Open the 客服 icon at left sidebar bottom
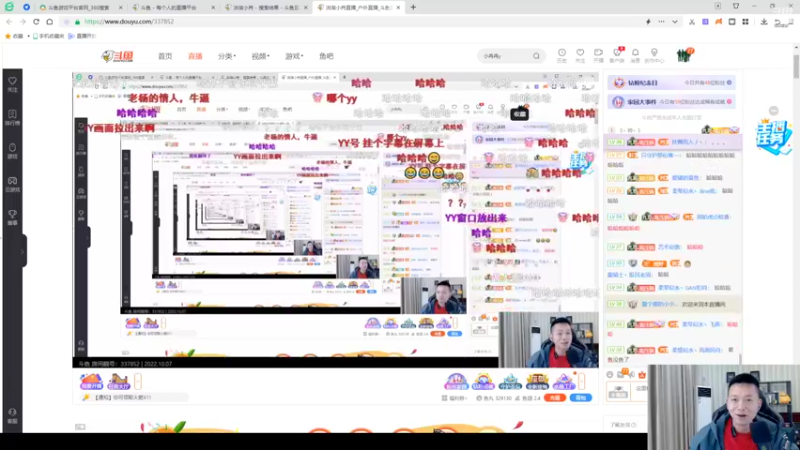 (x=12, y=416)
